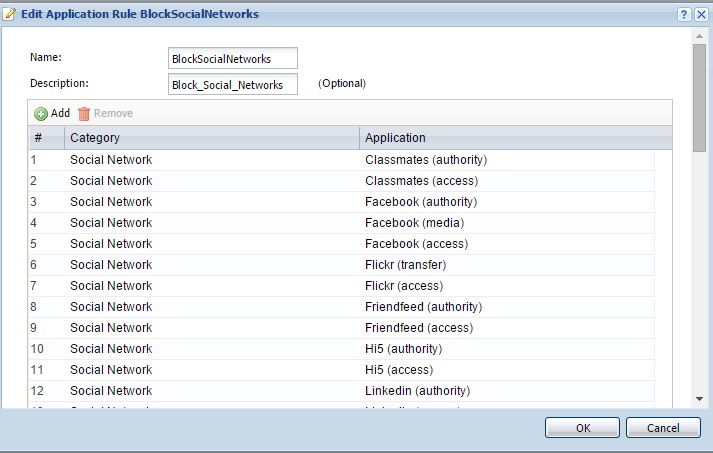Image resolution: width=713 pixels, height=453 pixels.
Task: Select row Flickr (access)
Action: pos(341,286)
